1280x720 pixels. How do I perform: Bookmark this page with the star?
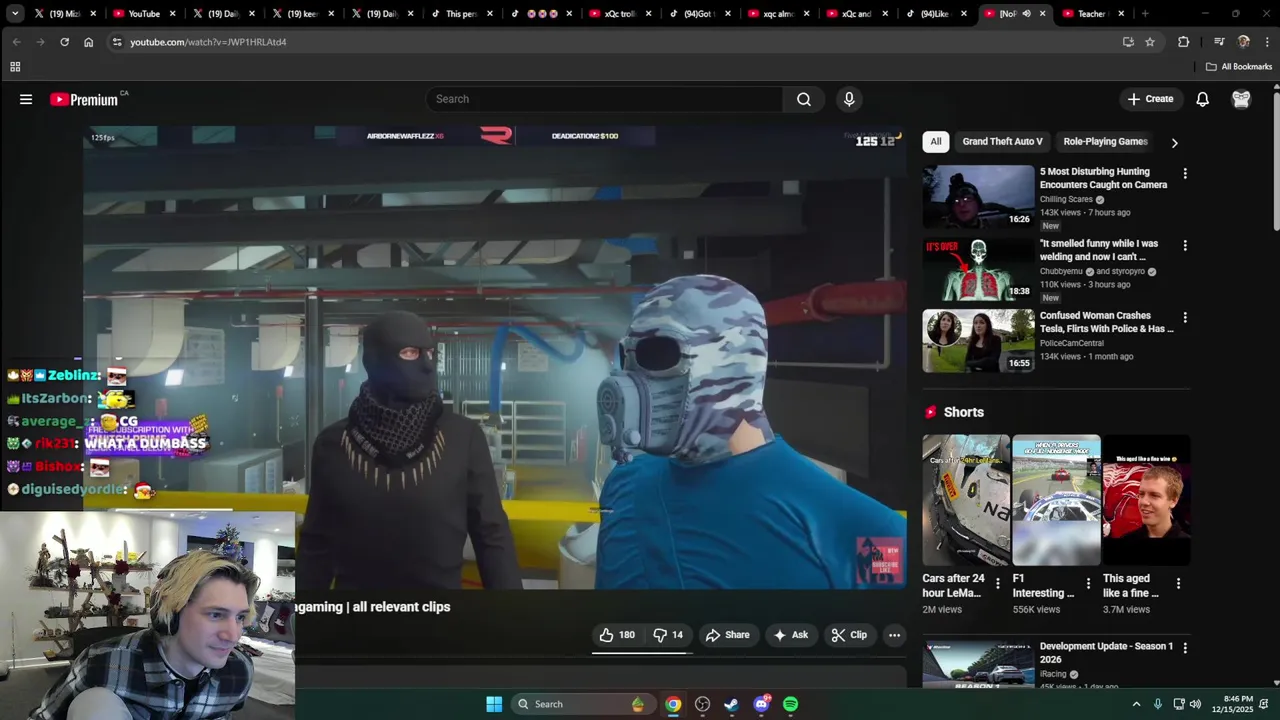tap(1150, 42)
